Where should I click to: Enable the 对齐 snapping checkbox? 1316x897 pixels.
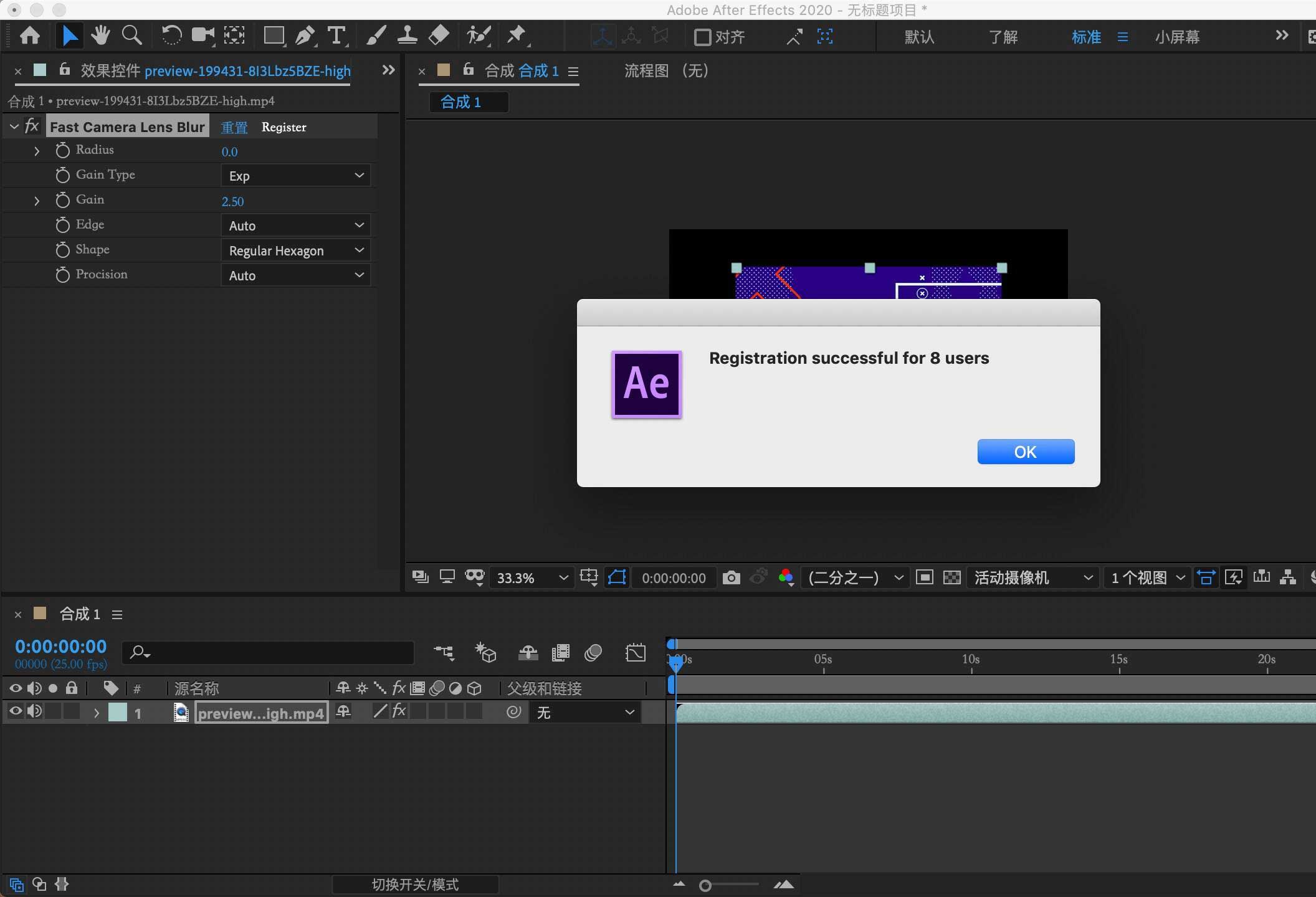point(703,37)
